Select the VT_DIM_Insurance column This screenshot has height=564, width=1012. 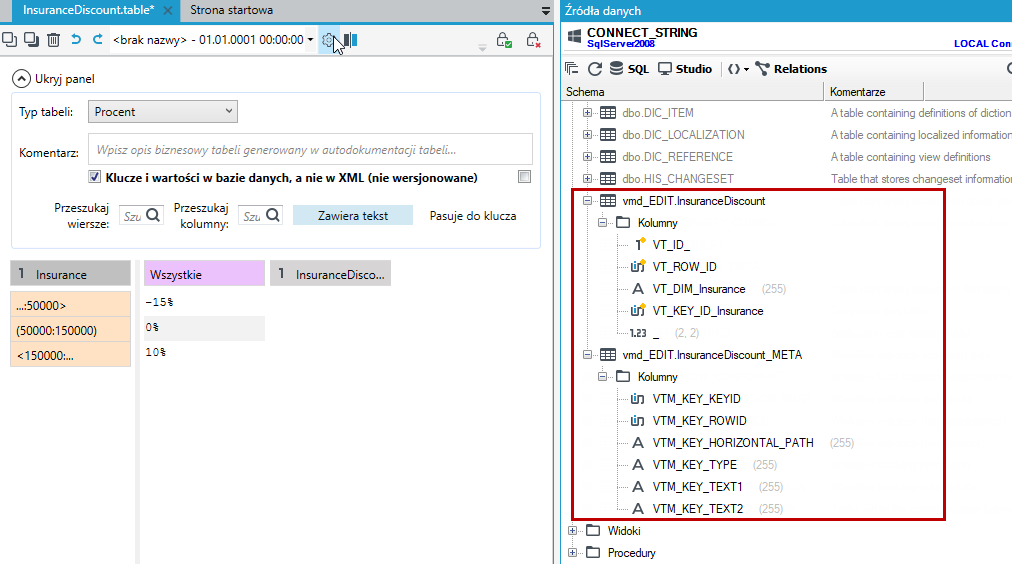[698, 289]
